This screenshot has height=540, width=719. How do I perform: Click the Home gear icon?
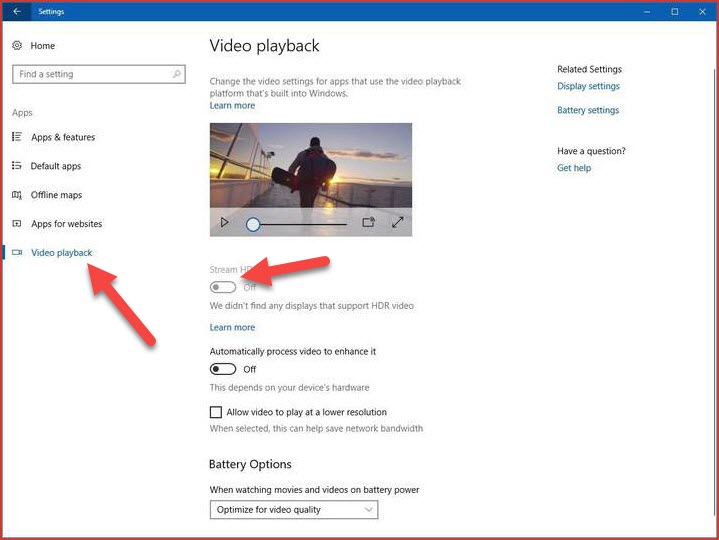coord(17,46)
